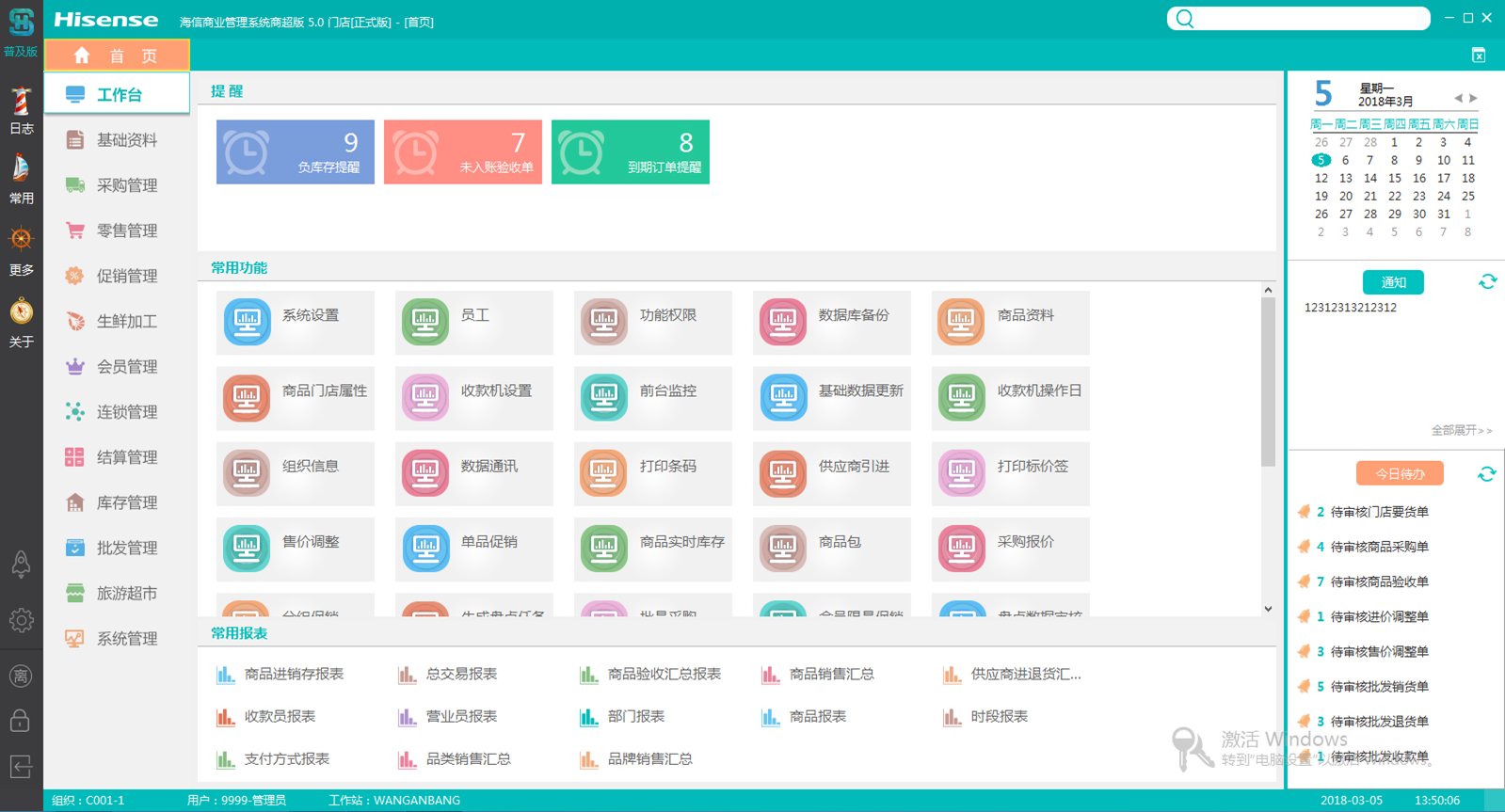Click the close-tab icon below title bar
Image resolution: width=1505 pixels, height=812 pixels.
click(x=1479, y=56)
